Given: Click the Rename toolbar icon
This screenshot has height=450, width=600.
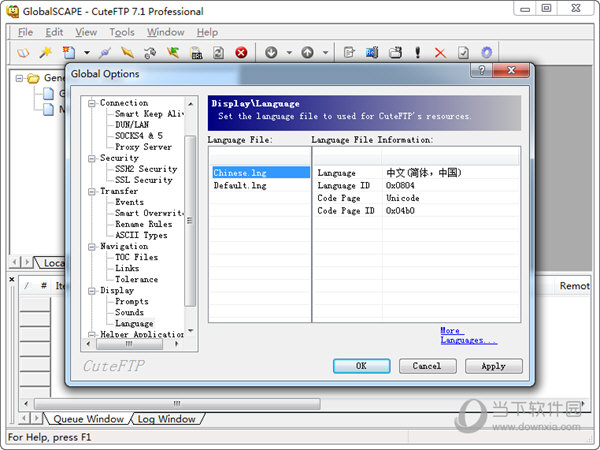Looking at the screenshot, I should [x=372, y=52].
